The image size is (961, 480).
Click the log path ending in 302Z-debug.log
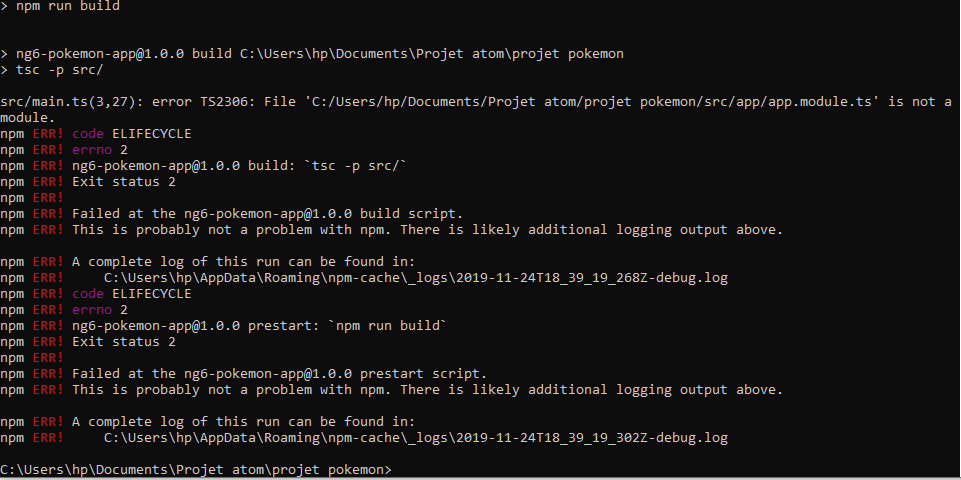415,438
